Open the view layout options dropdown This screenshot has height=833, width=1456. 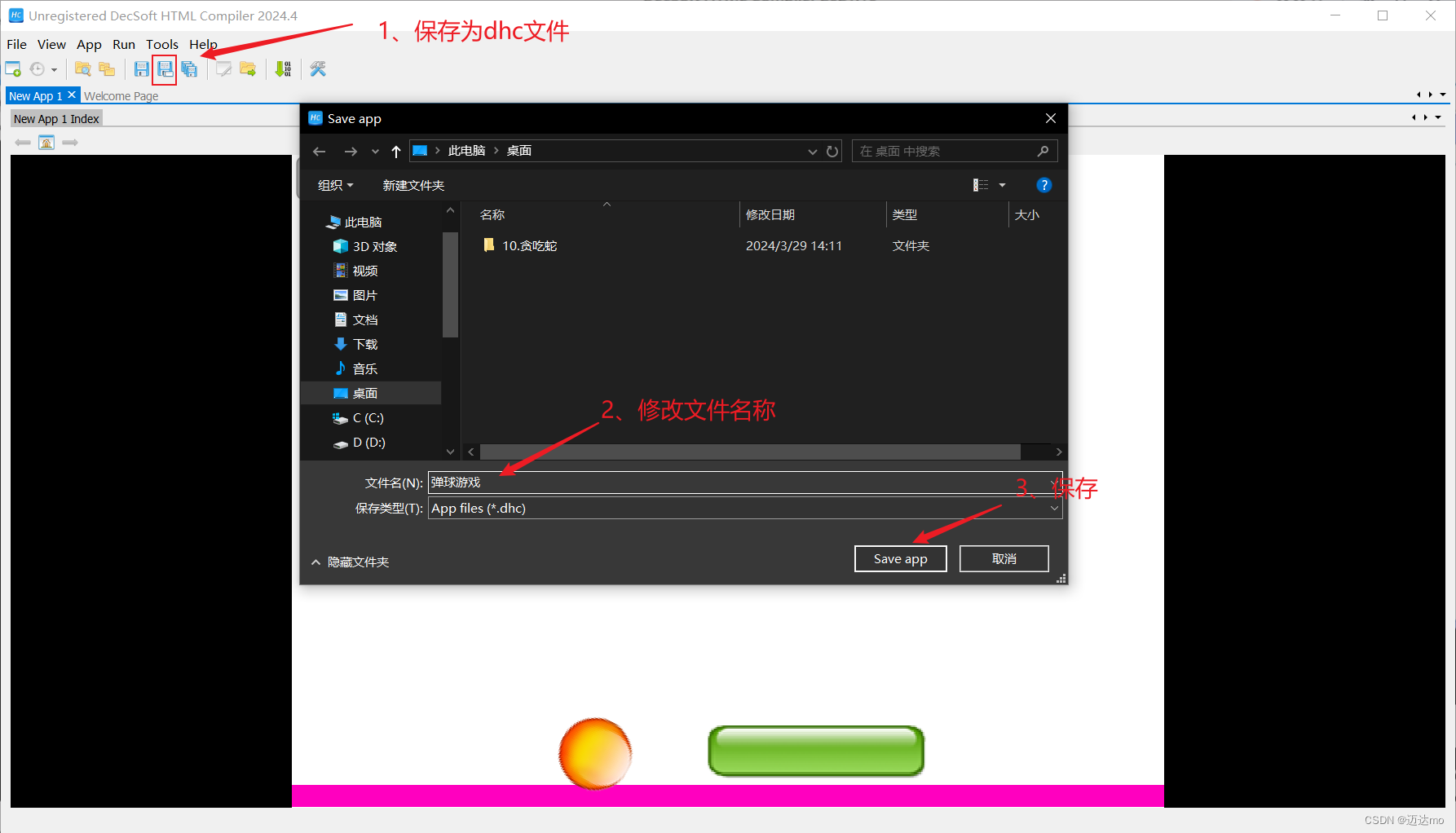click(1002, 185)
